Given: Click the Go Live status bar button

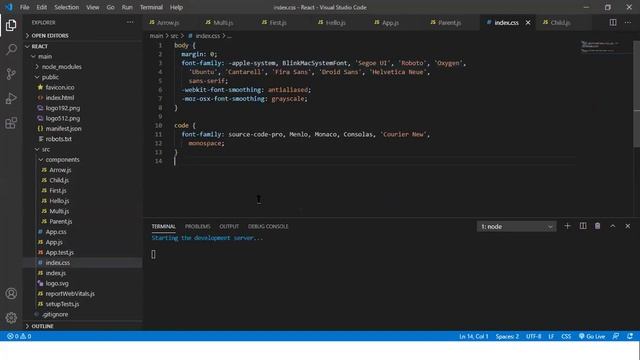Looking at the screenshot, I should click(592, 336).
